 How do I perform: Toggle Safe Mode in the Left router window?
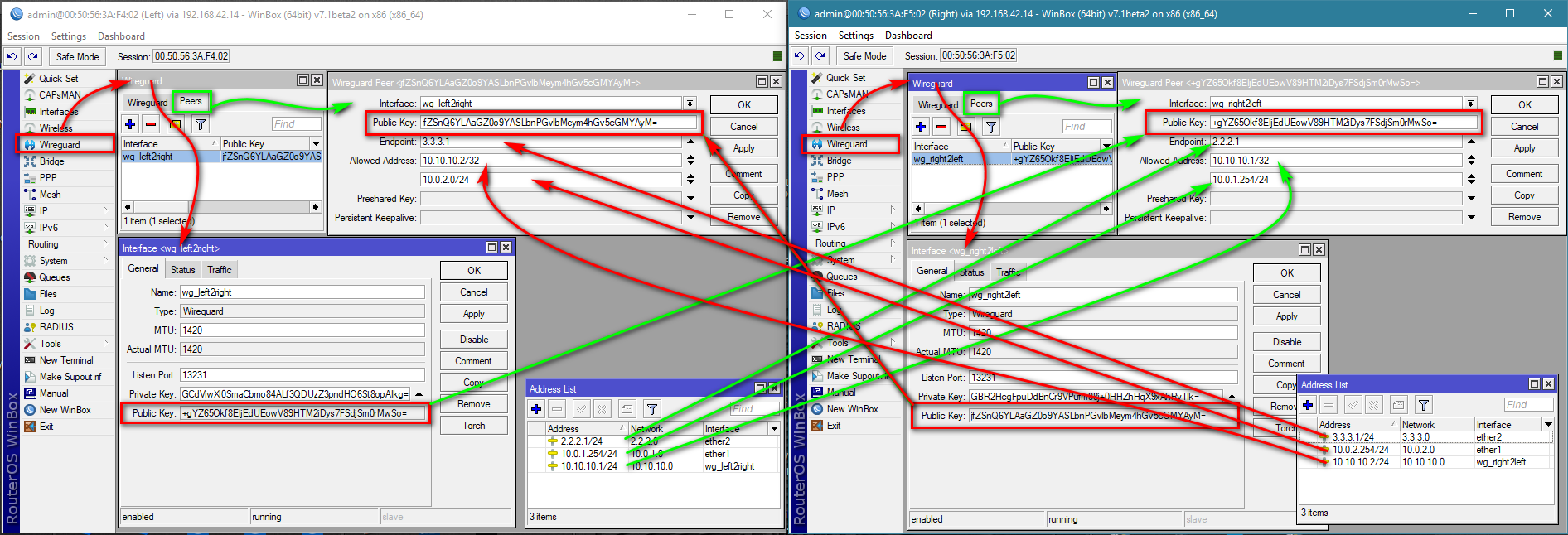[x=77, y=56]
